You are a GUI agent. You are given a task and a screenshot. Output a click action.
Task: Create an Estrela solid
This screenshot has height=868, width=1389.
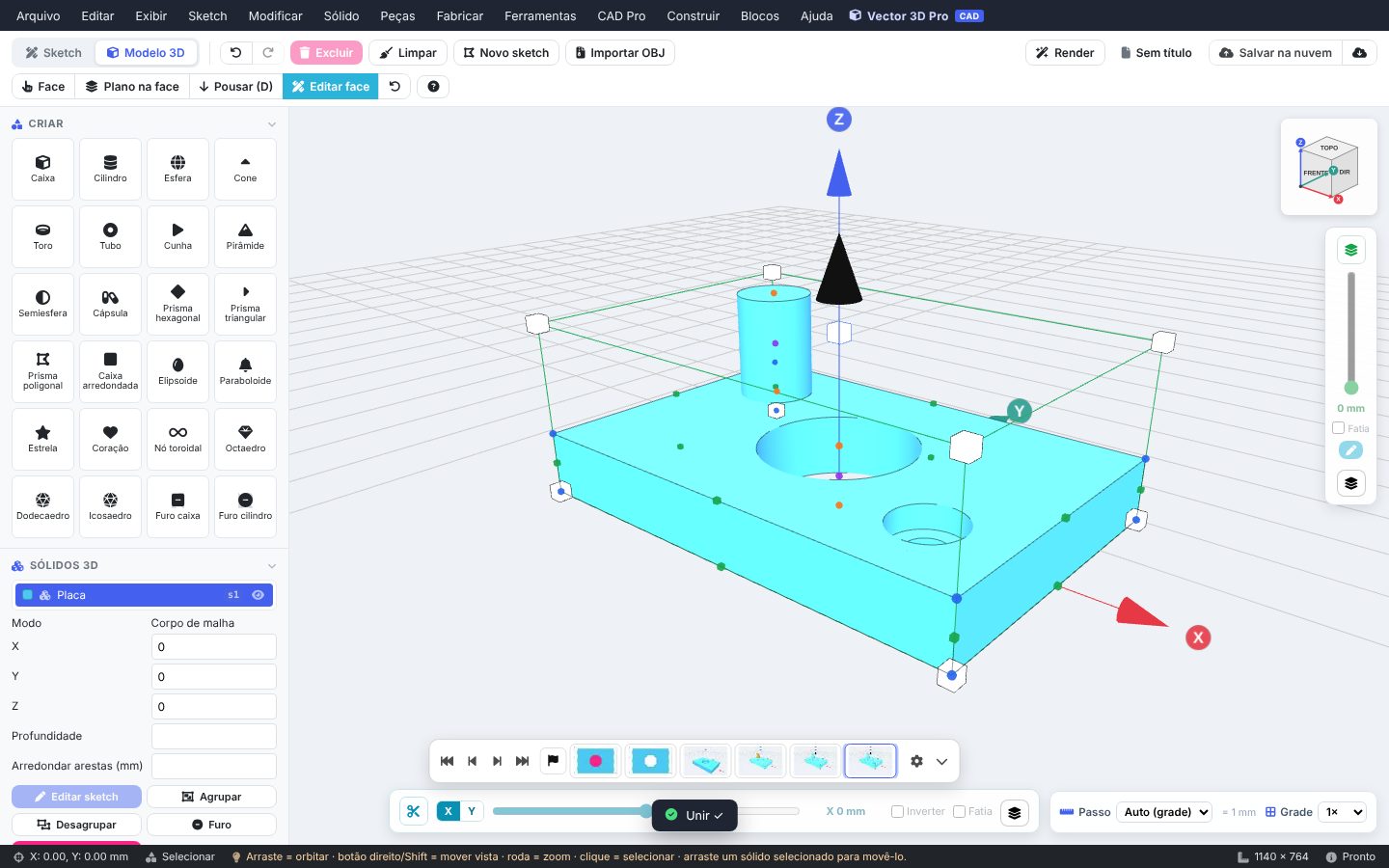pyautogui.click(x=42, y=439)
